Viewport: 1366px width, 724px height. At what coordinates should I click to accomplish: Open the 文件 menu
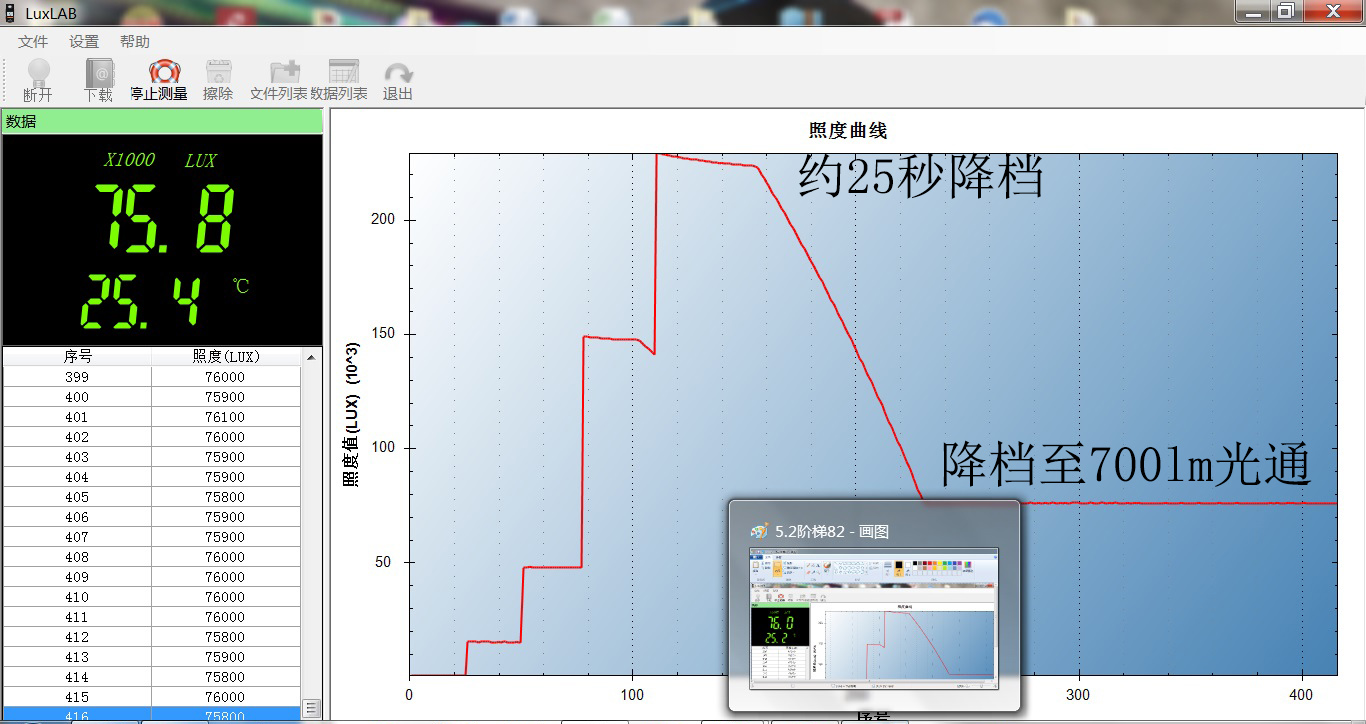click(32, 41)
